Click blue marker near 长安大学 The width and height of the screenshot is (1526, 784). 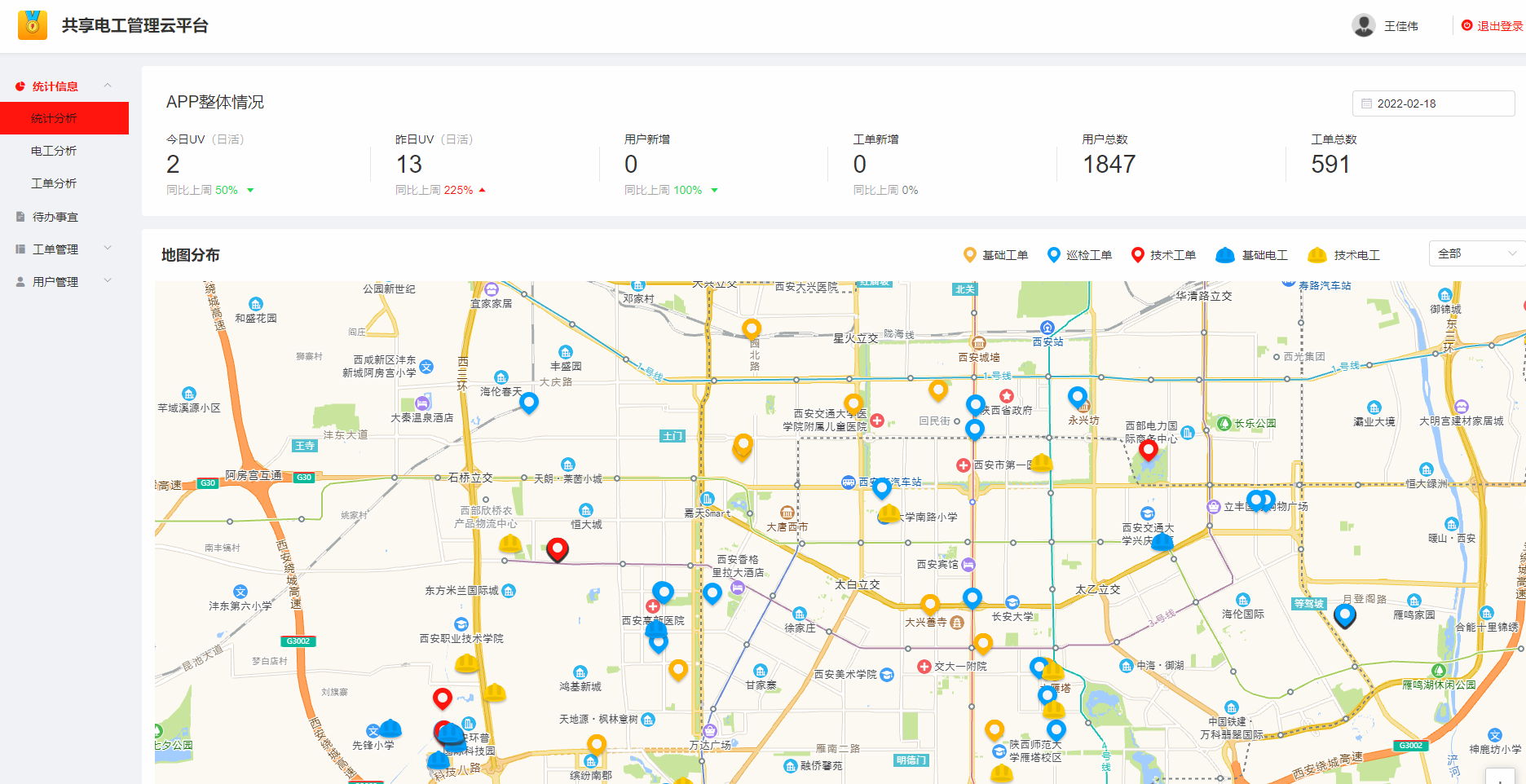[972, 599]
